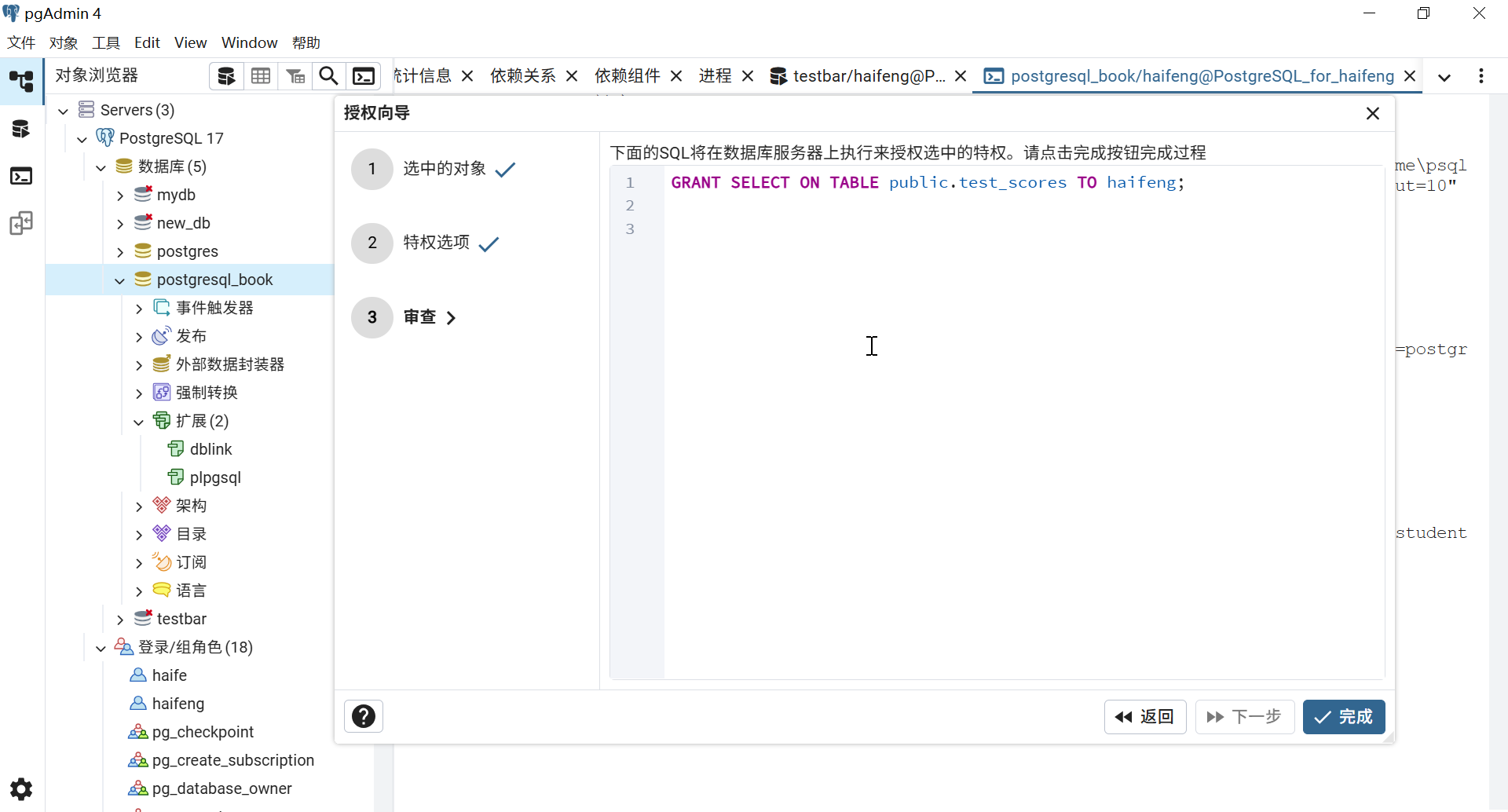Click the 返回 back button
The image size is (1508, 812).
coord(1144,717)
